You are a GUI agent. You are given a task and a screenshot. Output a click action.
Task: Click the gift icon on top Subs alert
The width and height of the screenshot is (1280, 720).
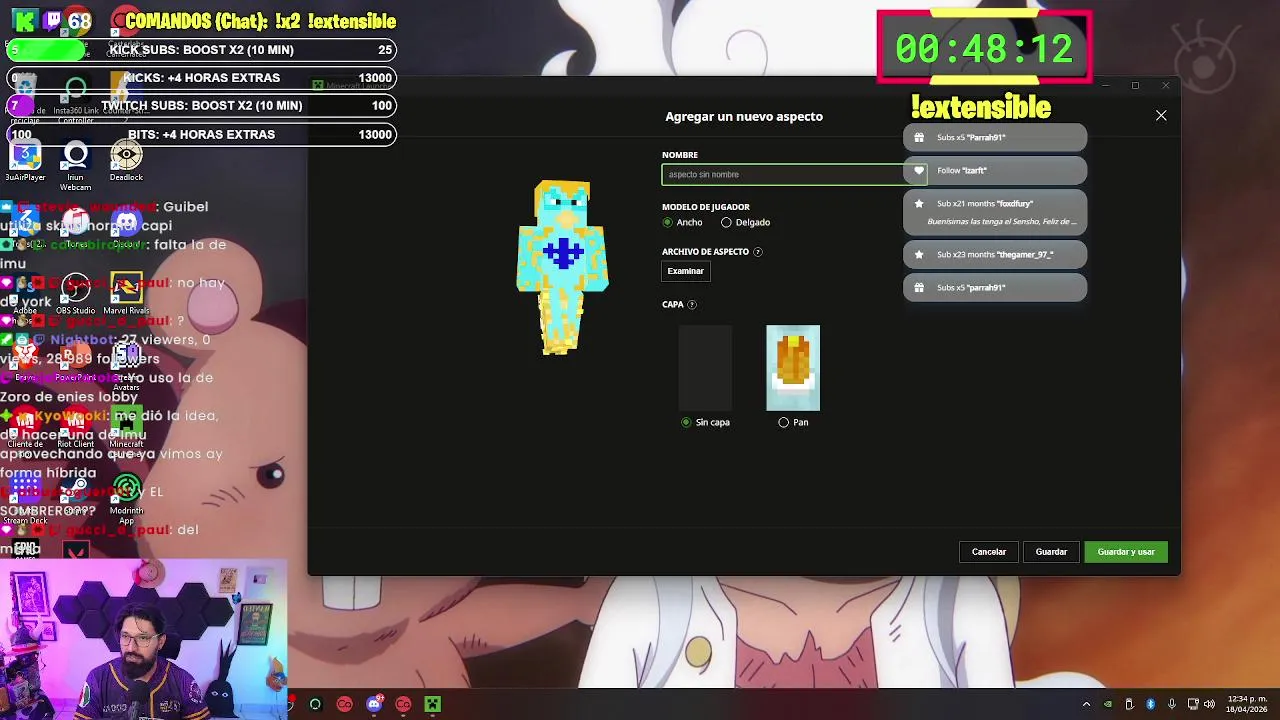click(919, 137)
